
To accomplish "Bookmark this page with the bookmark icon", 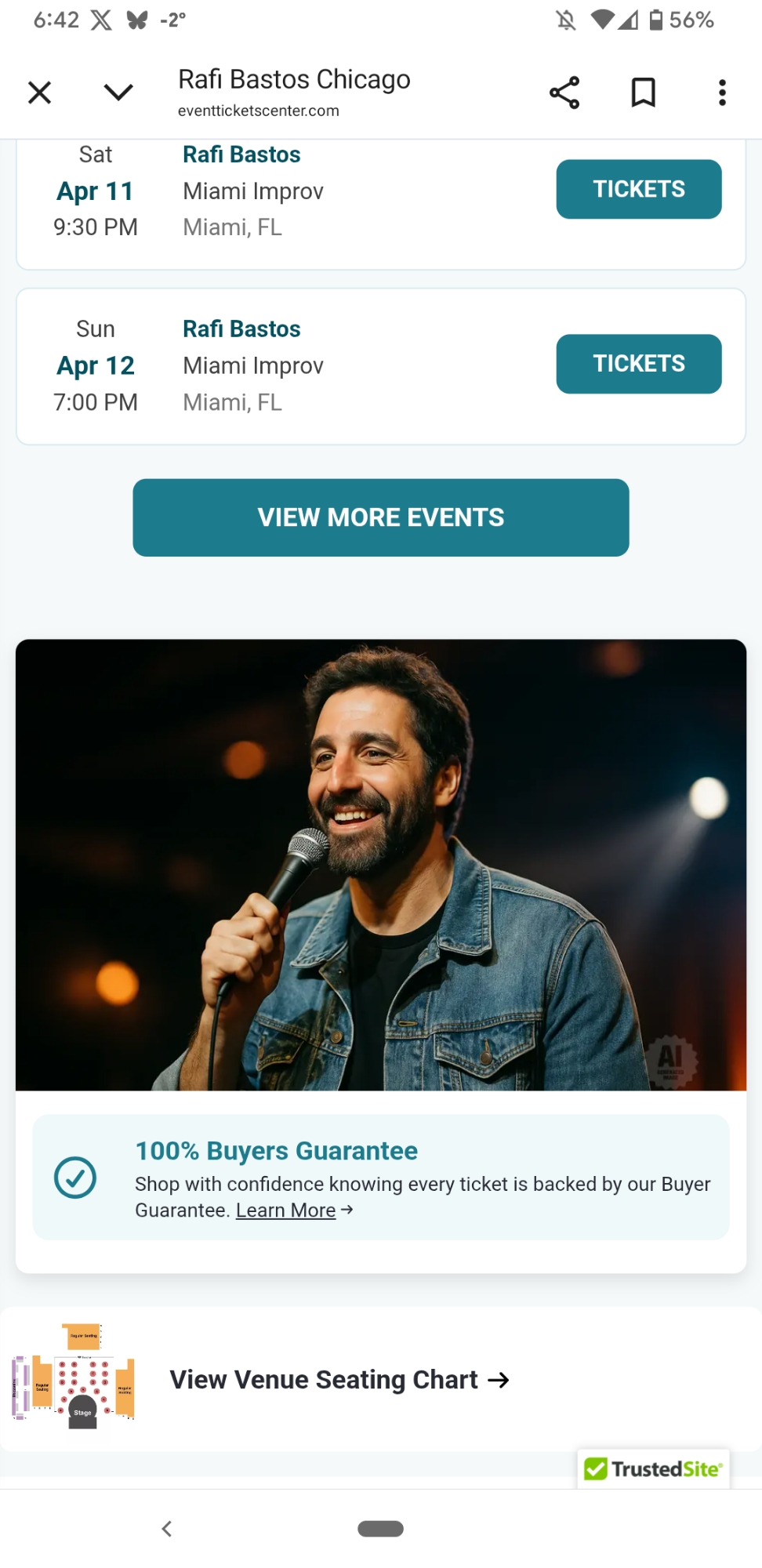I will point(643,93).
